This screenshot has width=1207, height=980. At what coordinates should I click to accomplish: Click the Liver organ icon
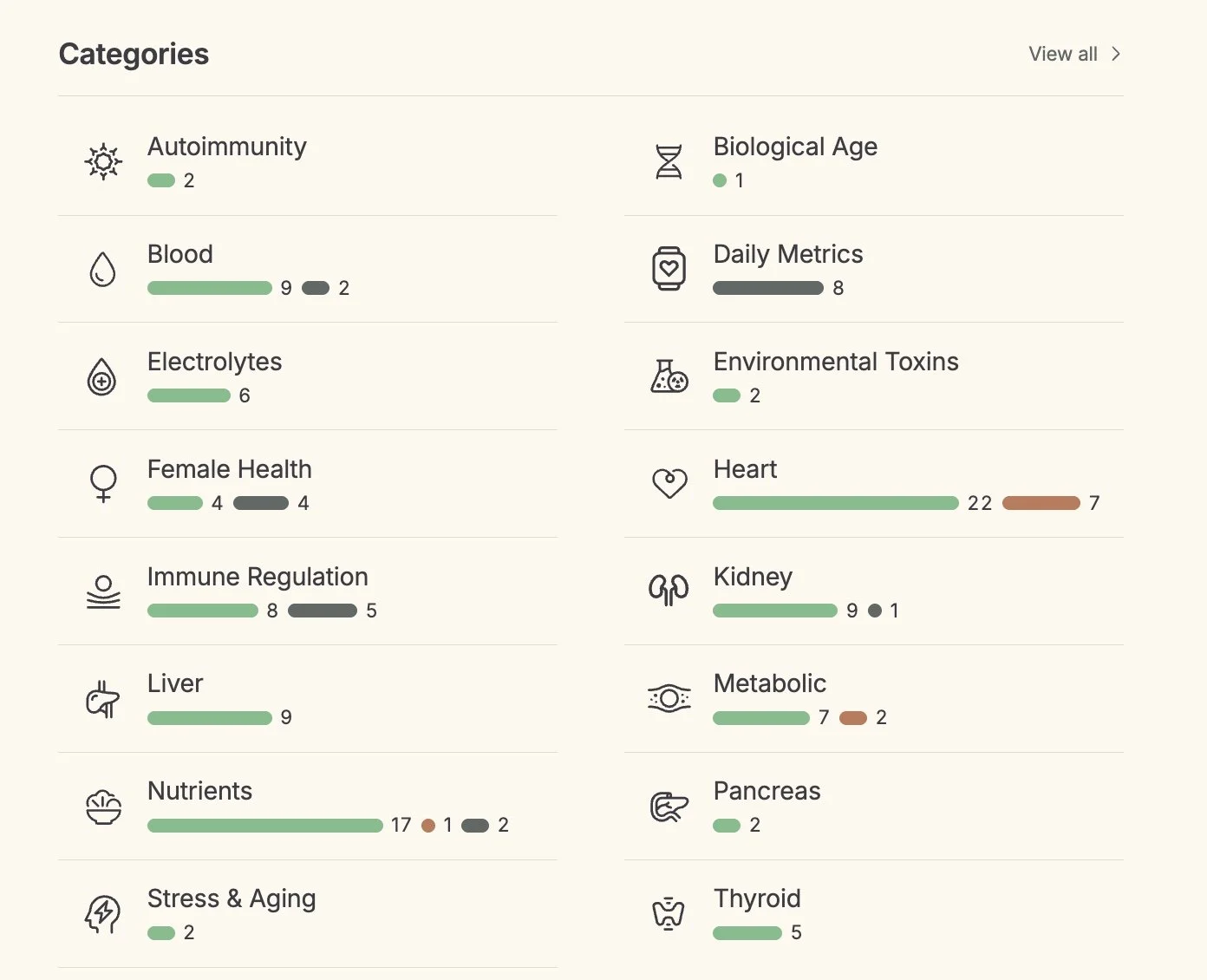click(x=103, y=699)
